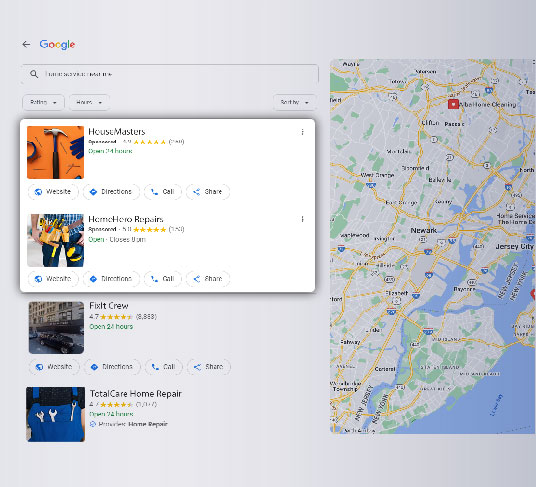Open the TotalCare Home Repair listing title
The height and width of the screenshot is (487, 536).
(136, 394)
